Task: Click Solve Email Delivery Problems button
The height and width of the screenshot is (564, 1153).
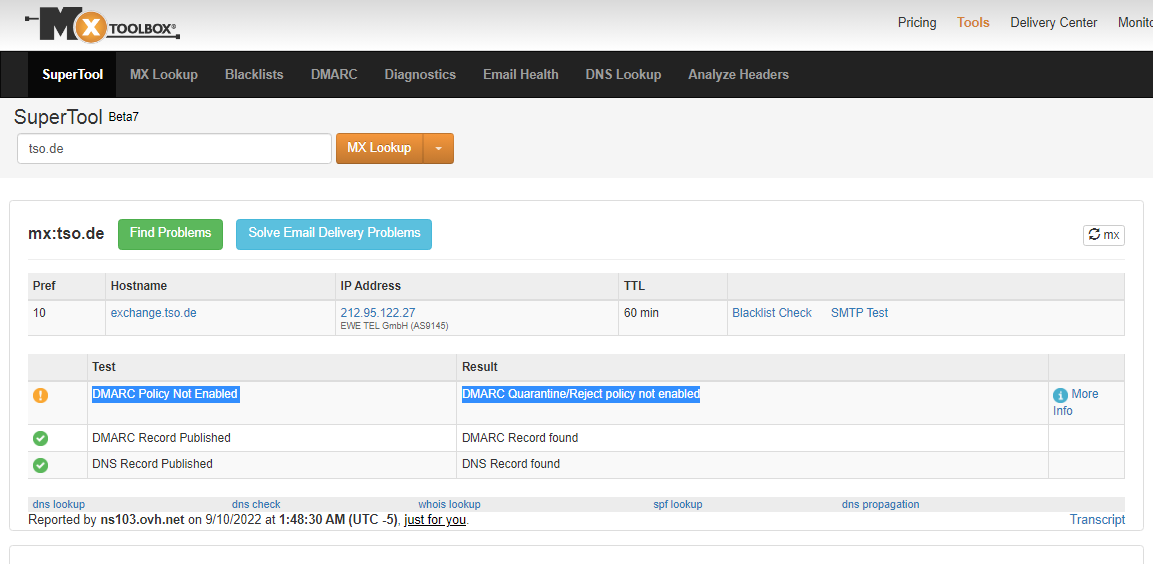Action: tap(334, 233)
